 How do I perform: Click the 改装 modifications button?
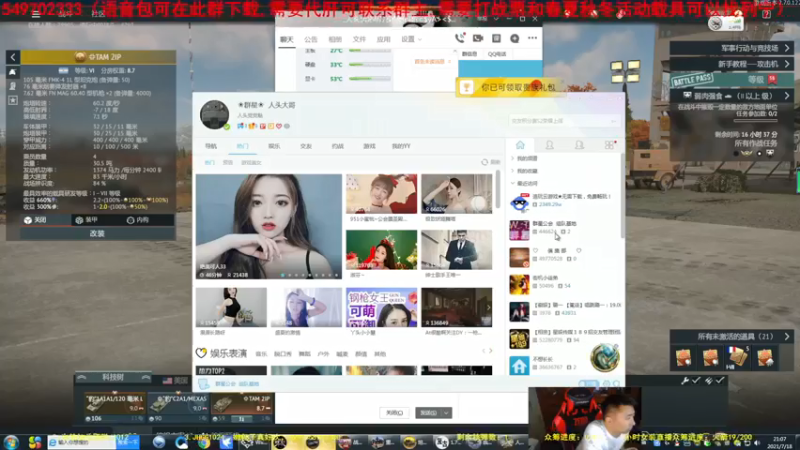[x=97, y=233]
